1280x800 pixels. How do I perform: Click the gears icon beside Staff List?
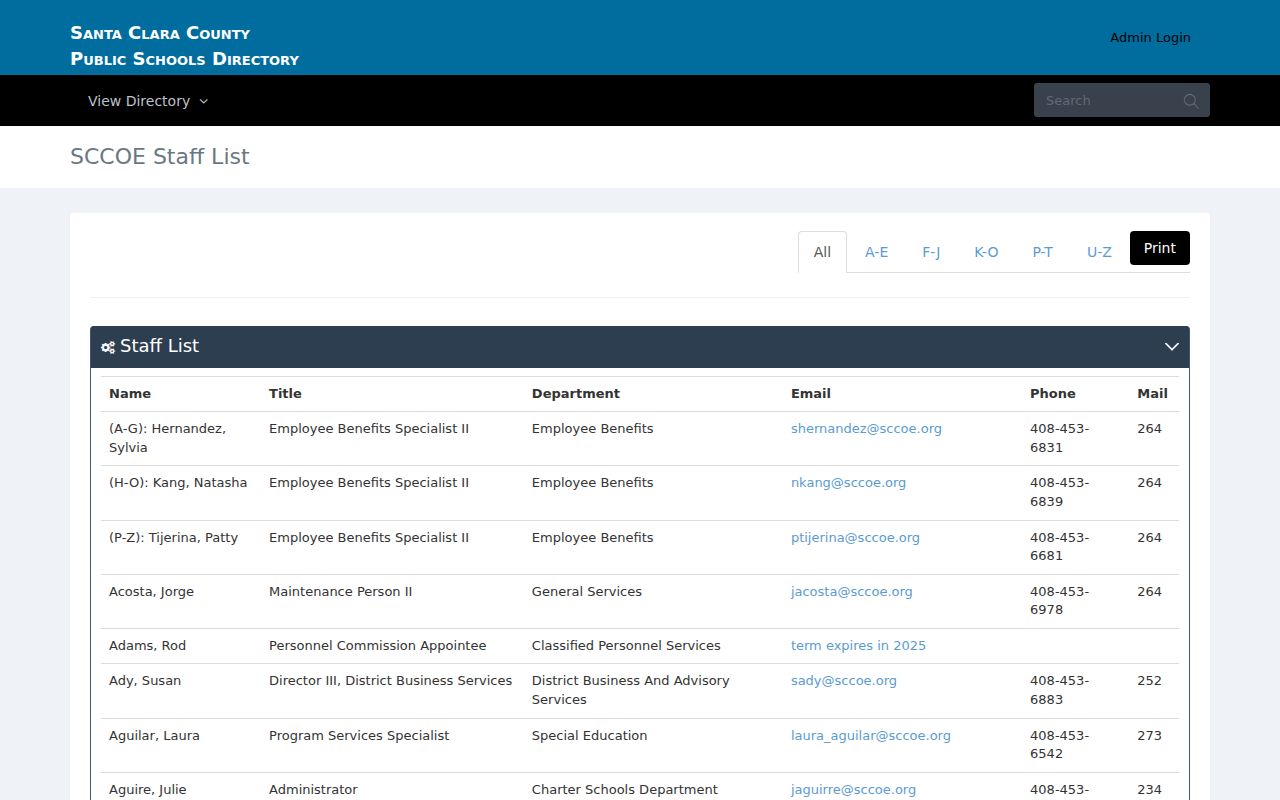click(108, 347)
